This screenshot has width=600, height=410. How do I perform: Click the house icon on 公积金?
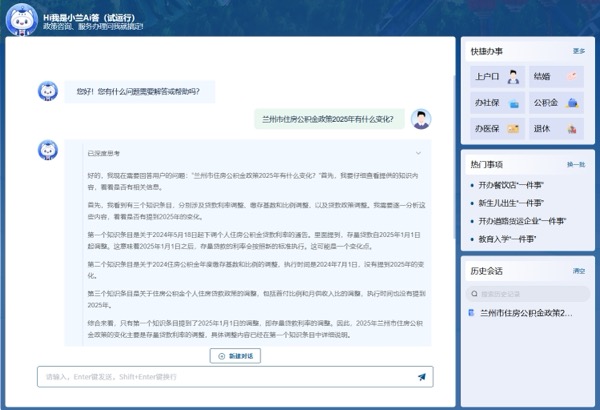coord(572,103)
